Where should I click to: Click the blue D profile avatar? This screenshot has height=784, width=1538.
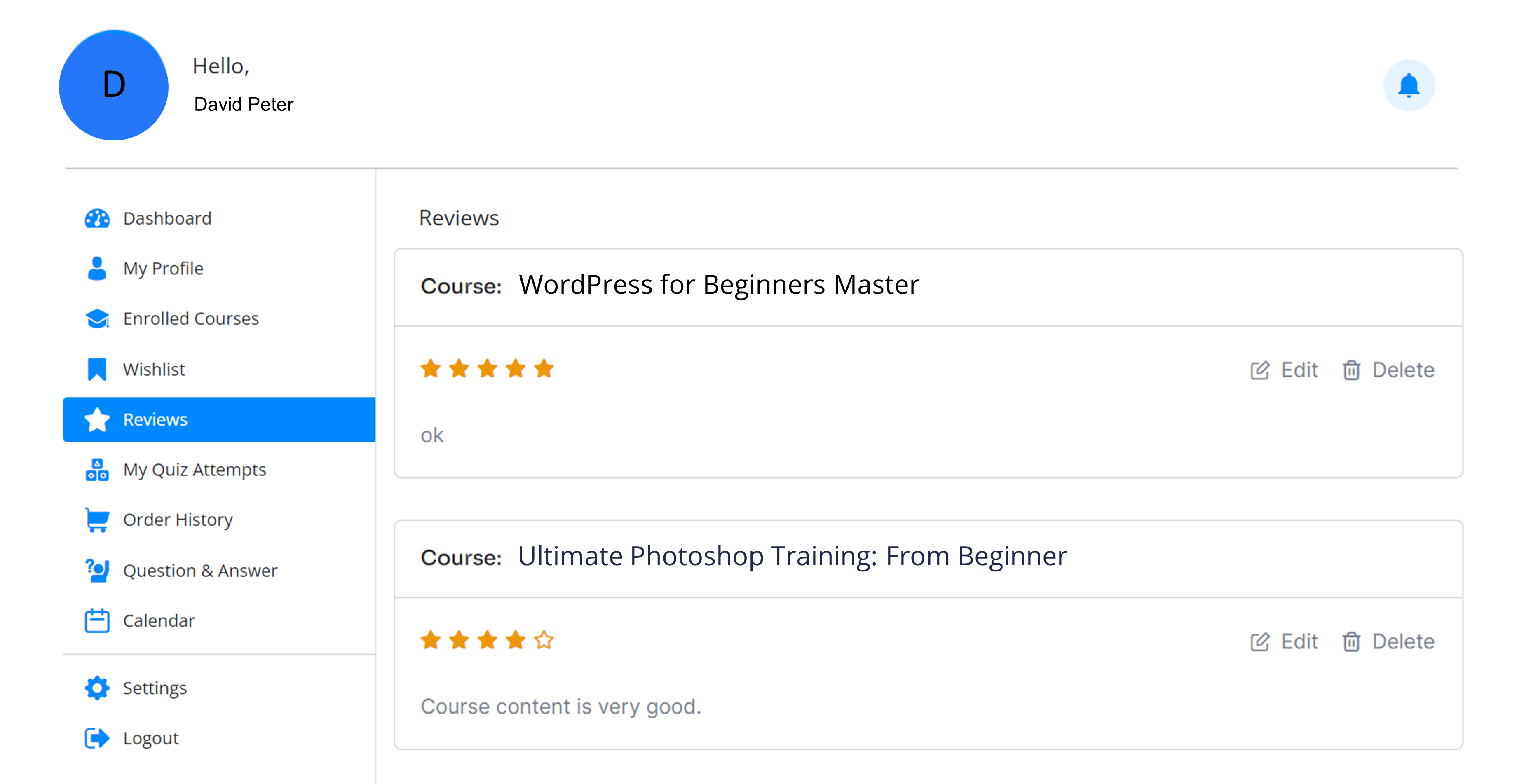[113, 85]
